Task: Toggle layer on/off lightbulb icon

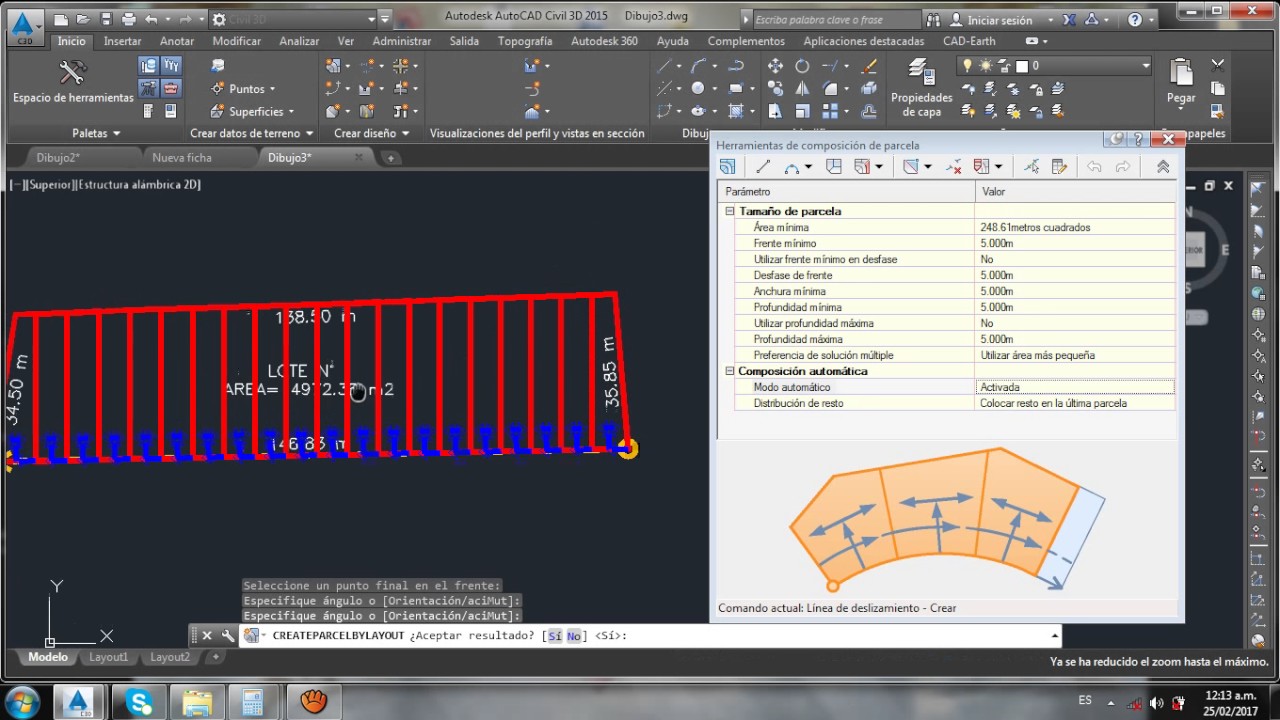Action: click(x=968, y=66)
